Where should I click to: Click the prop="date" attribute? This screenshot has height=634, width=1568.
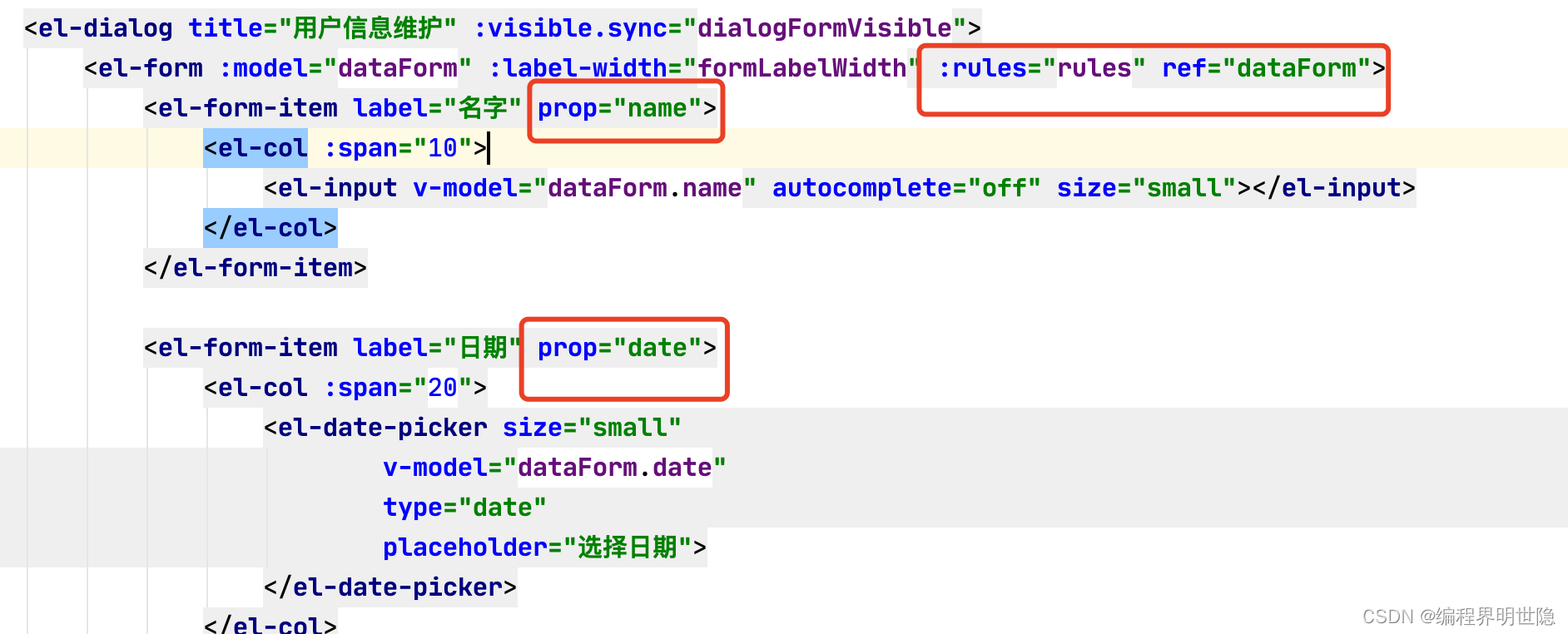[x=620, y=348]
